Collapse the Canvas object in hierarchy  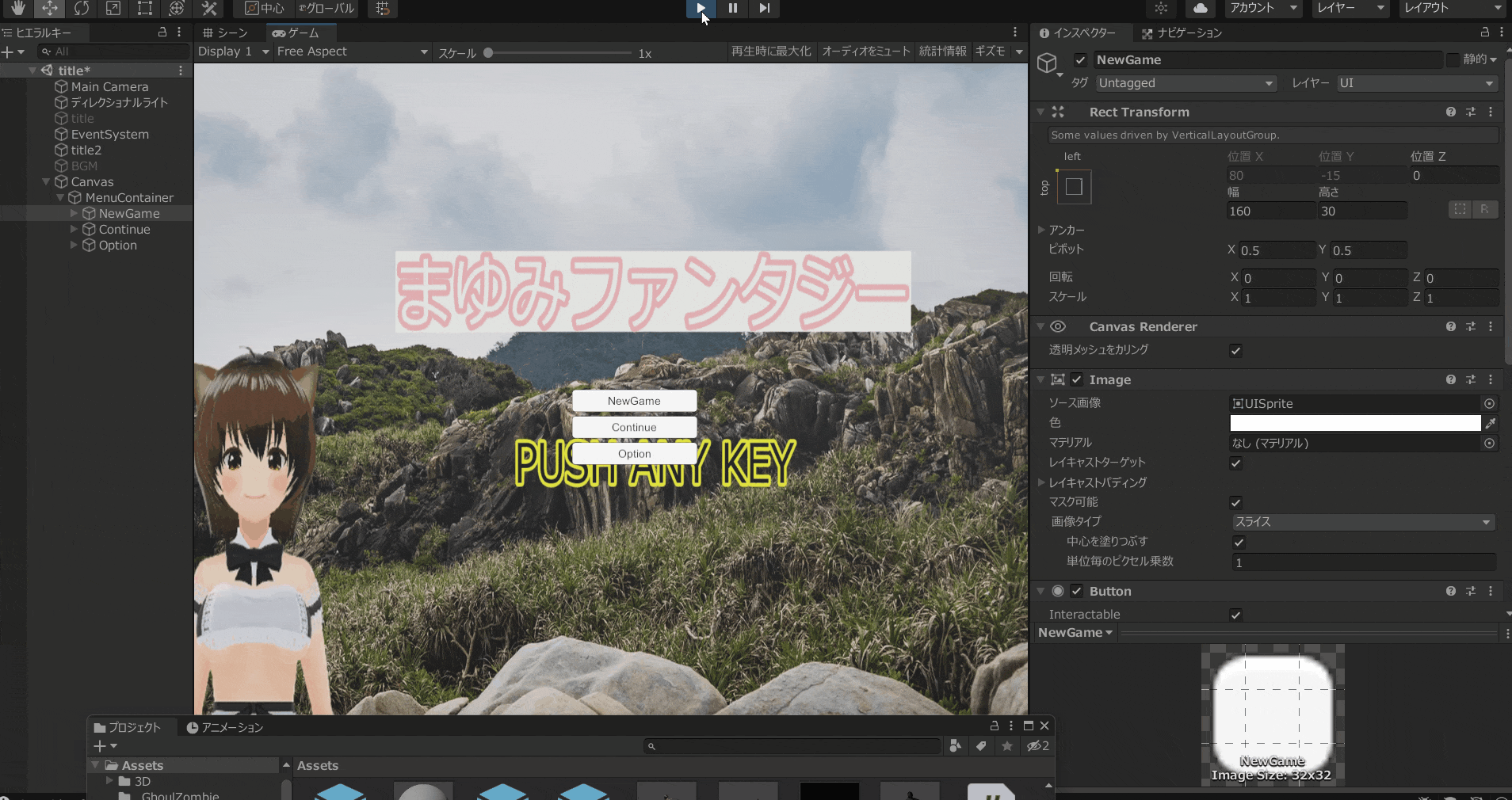click(x=46, y=182)
